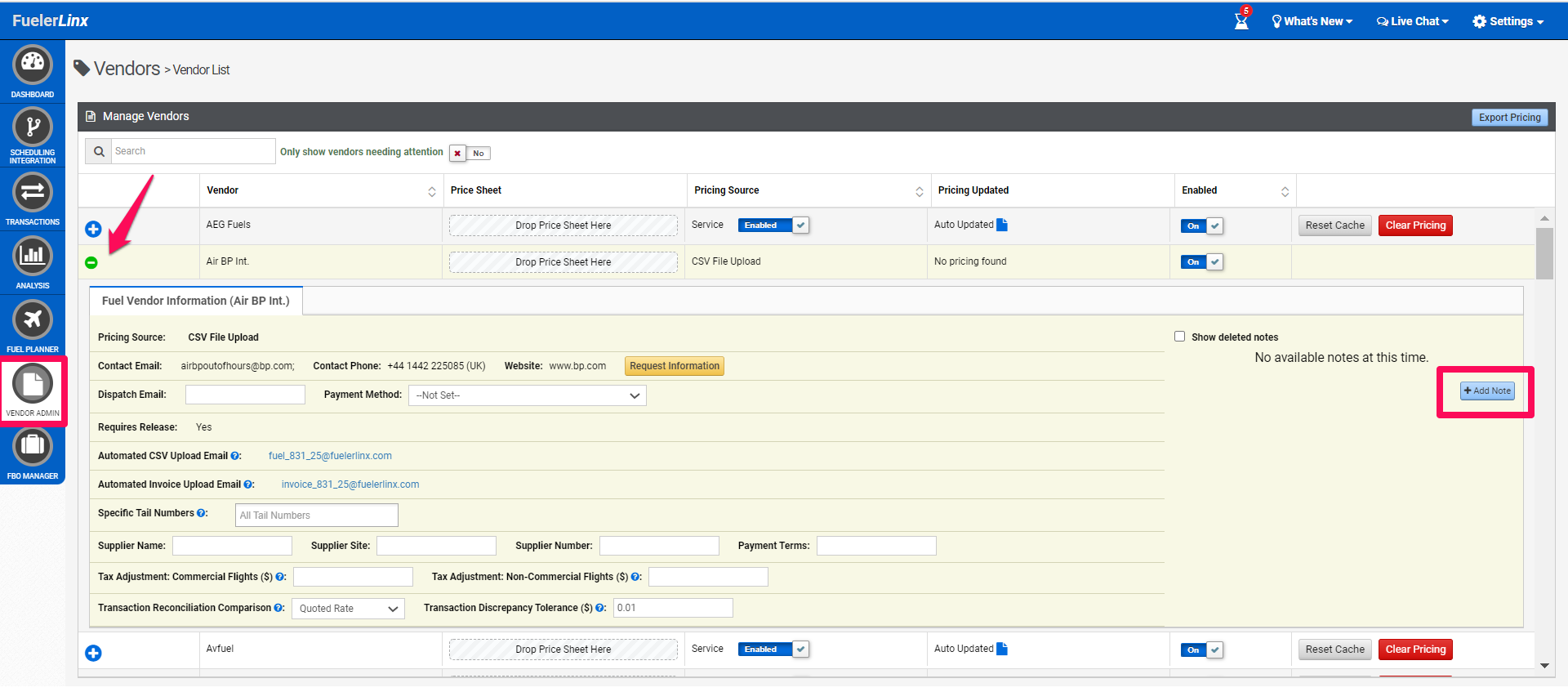Click the Supplier Name input field
Screen dimensions: 1568x692
[x=232, y=546]
